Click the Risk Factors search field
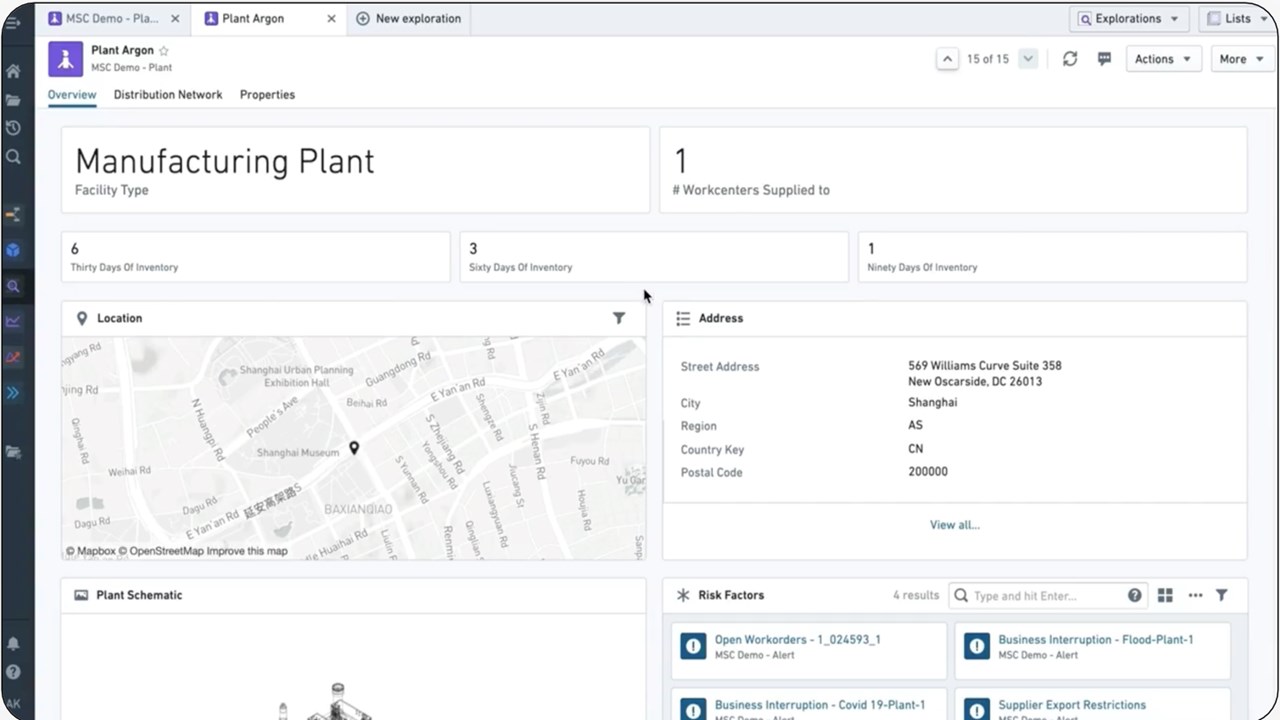Screen dimensions: 1280x720 click(1045, 596)
